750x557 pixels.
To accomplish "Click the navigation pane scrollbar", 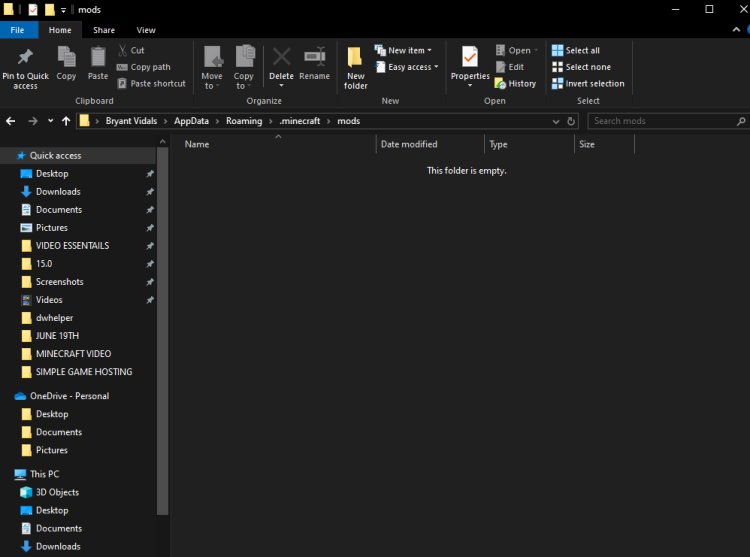I will [x=163, y=331].
